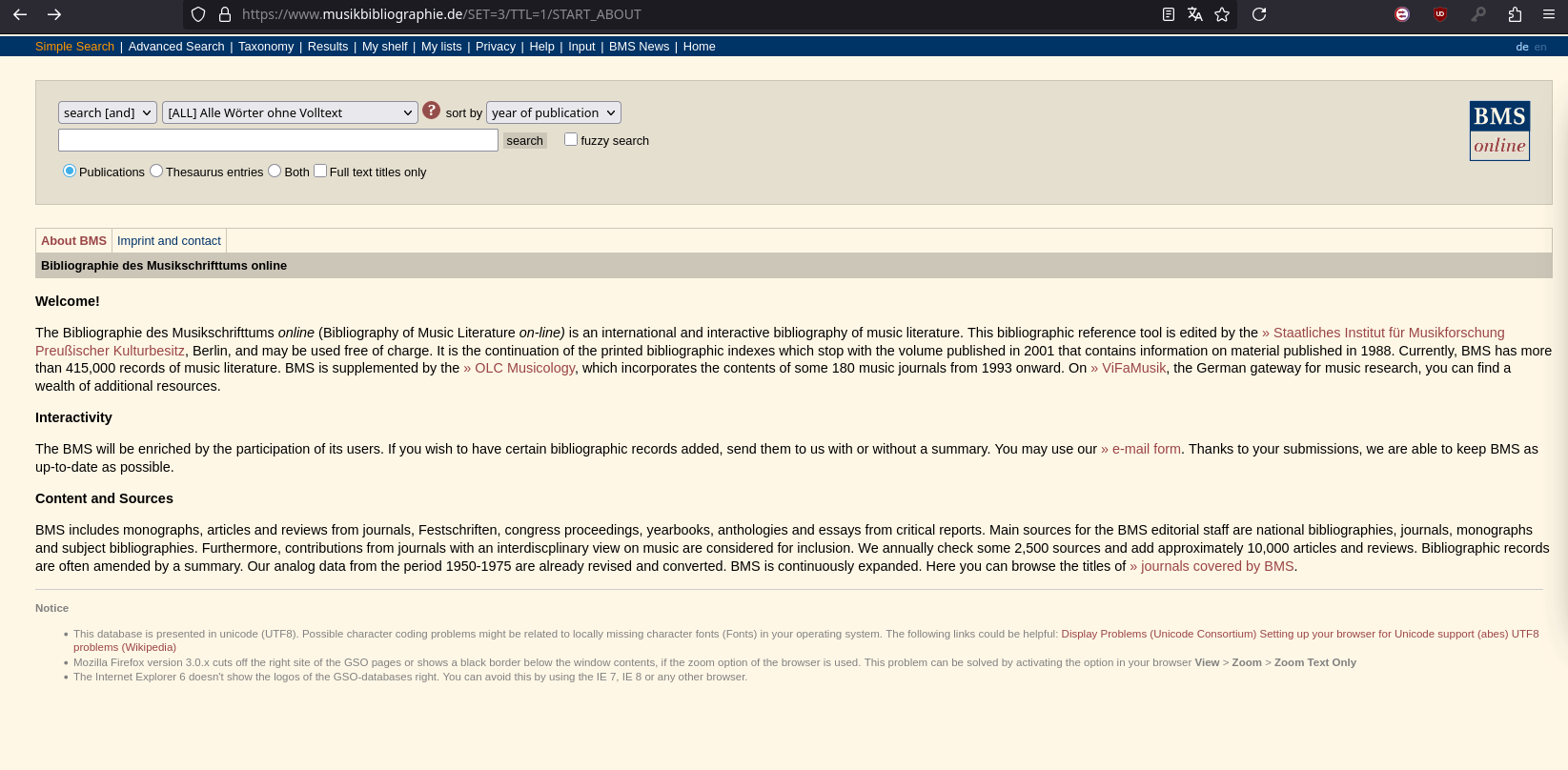The image size is (1568, 770).
Task: Open My lists menu item
Action: [441, 47]
